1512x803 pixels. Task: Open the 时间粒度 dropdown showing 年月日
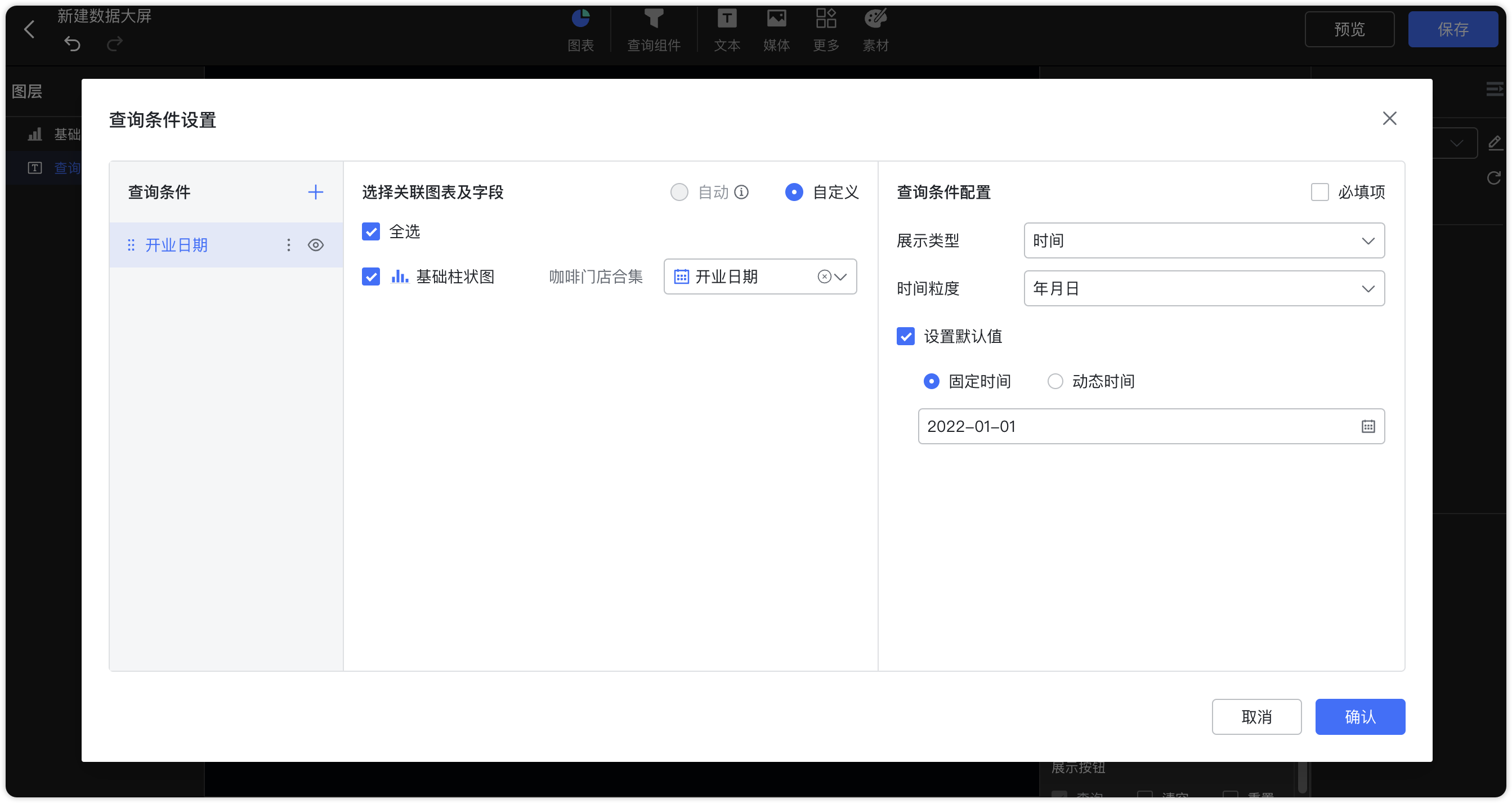1204,288
